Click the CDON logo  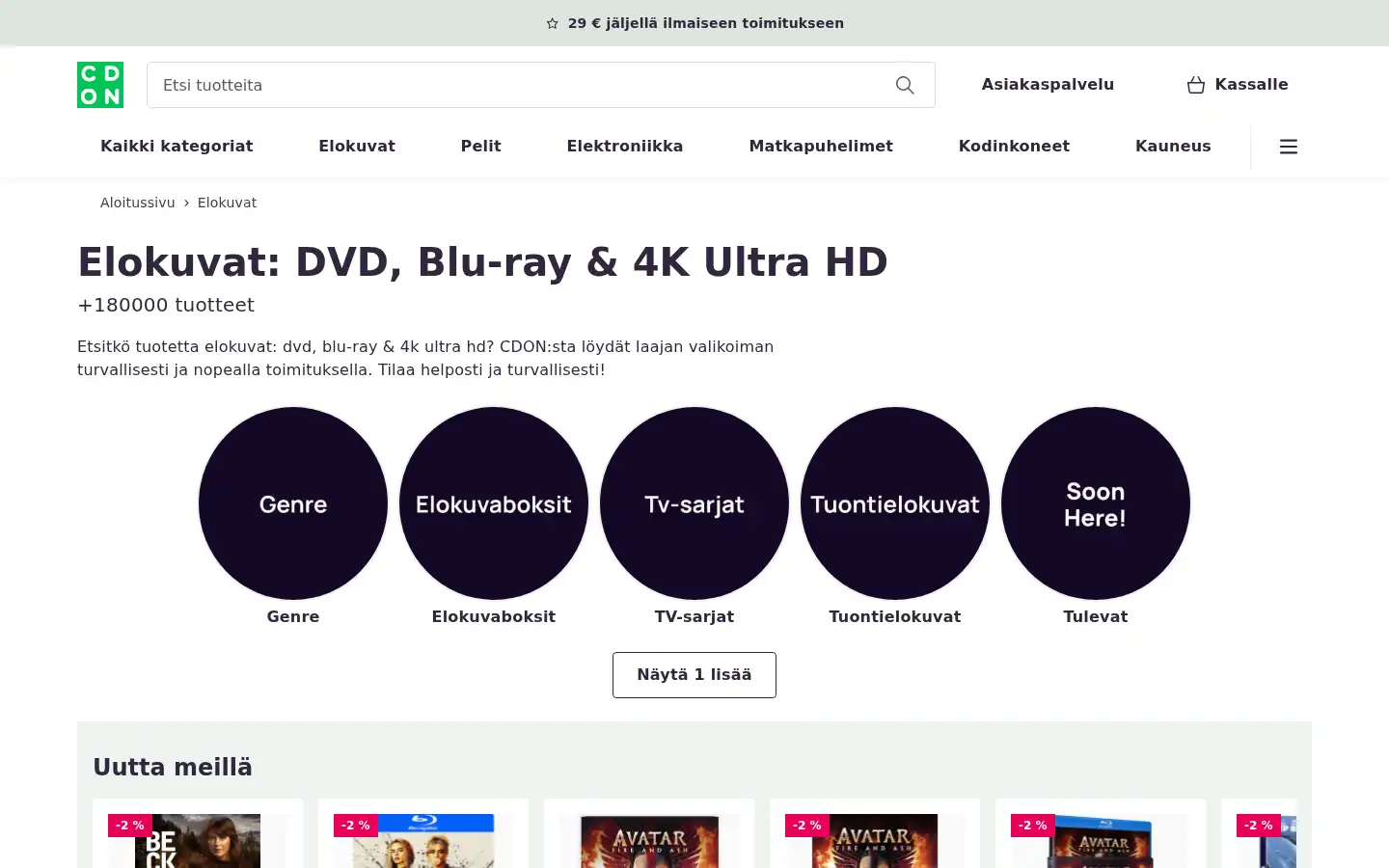(x=100, y=85)
